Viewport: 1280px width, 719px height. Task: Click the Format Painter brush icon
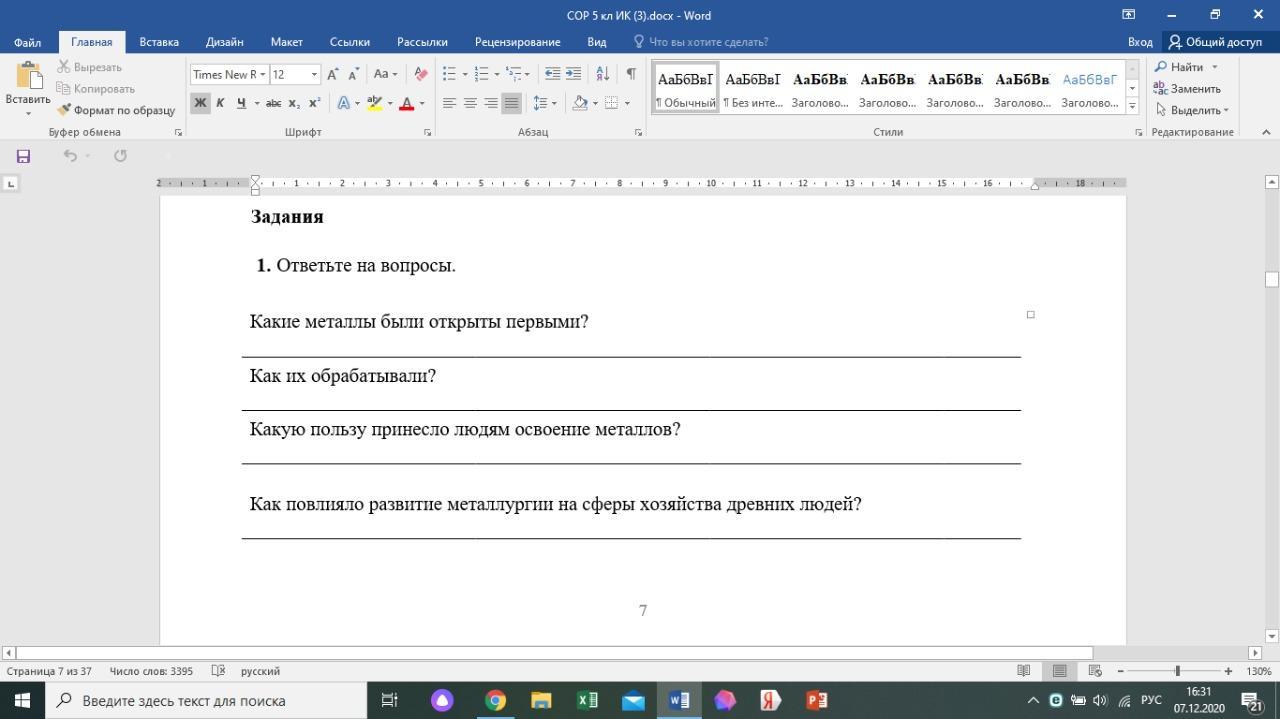point(65,110)
